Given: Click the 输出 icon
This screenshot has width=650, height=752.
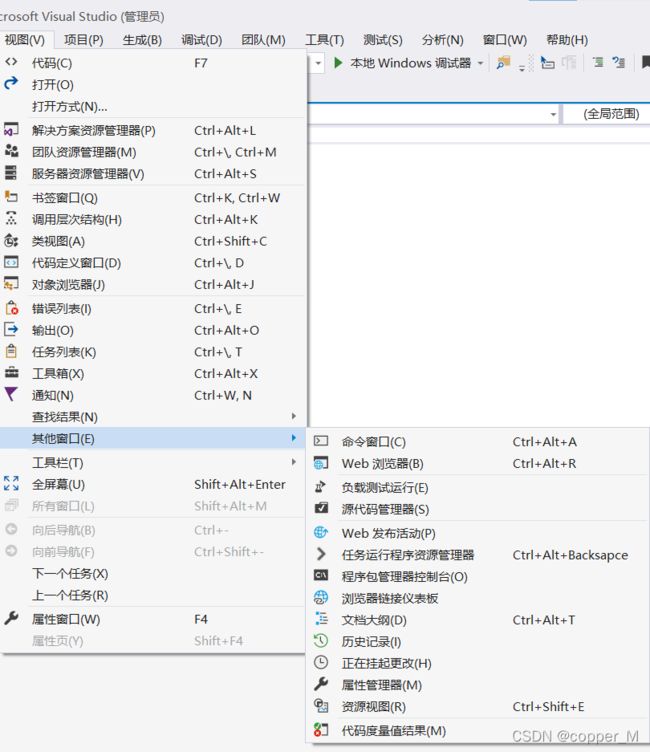Looking at the screenshot, I should [11, 329].
